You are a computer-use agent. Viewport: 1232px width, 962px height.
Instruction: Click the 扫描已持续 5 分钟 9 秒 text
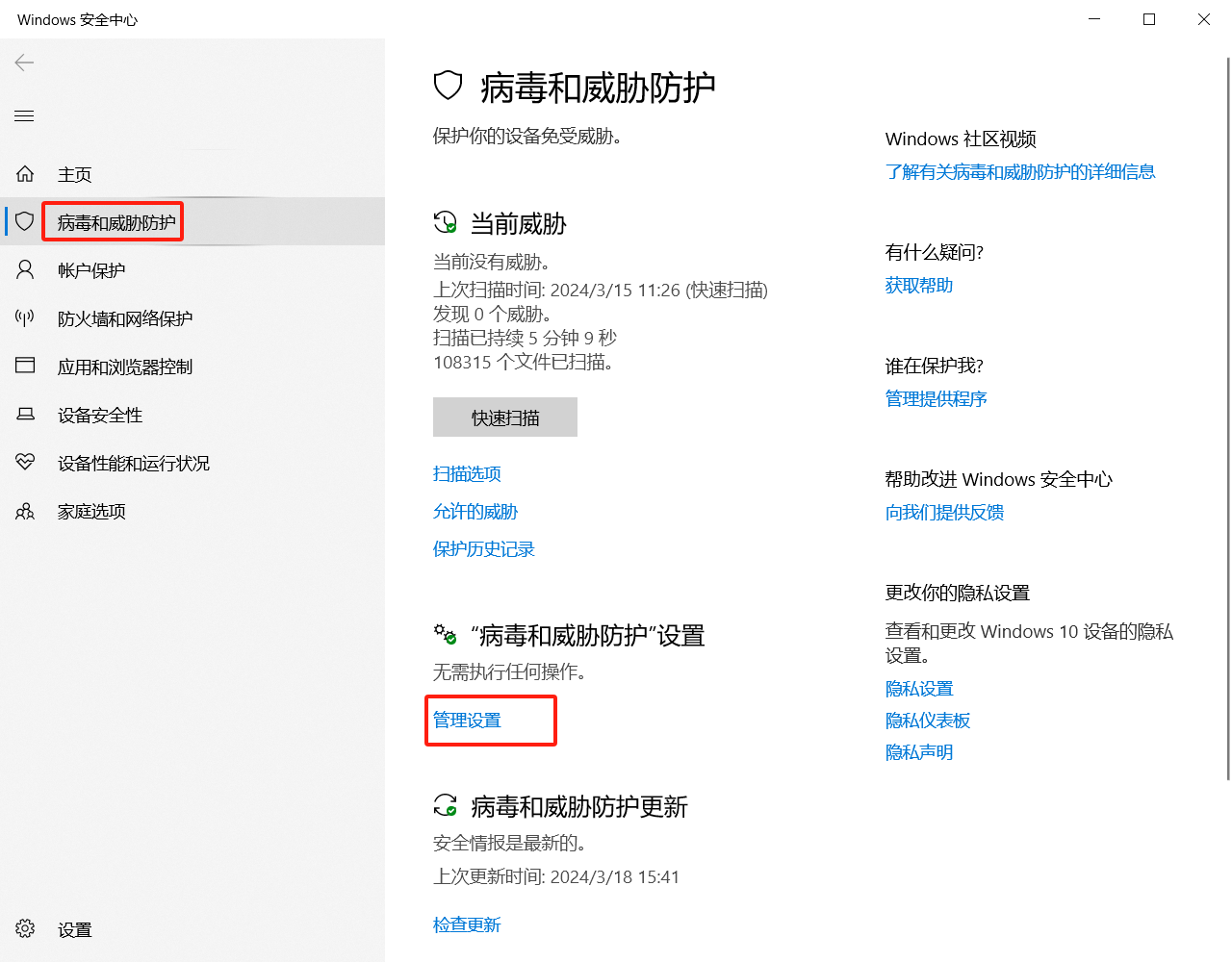click(526, 338)
